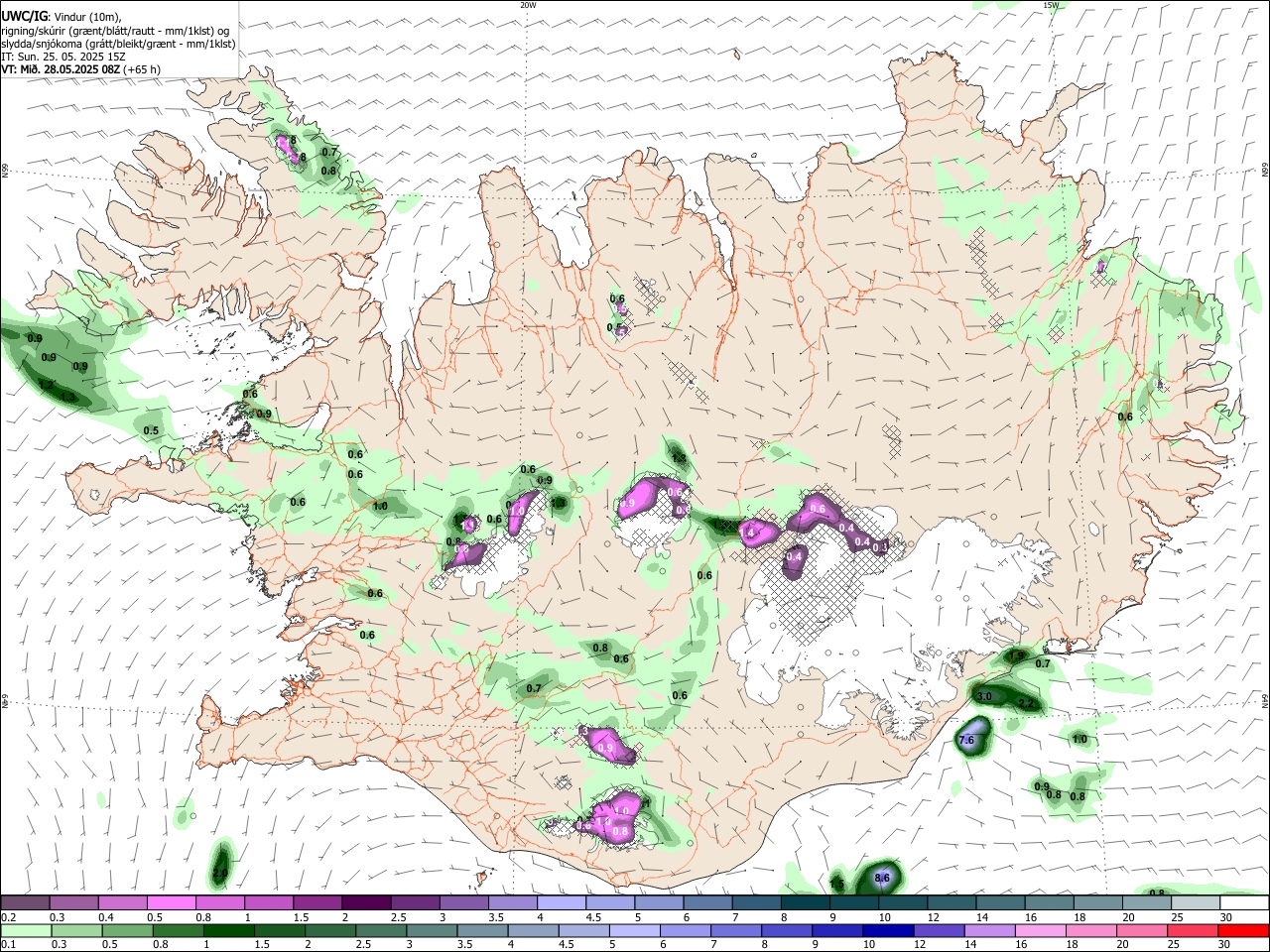Click the 'slydda/snjókoma (grátt/bleikt/grænt' legend line

[118, 44]
